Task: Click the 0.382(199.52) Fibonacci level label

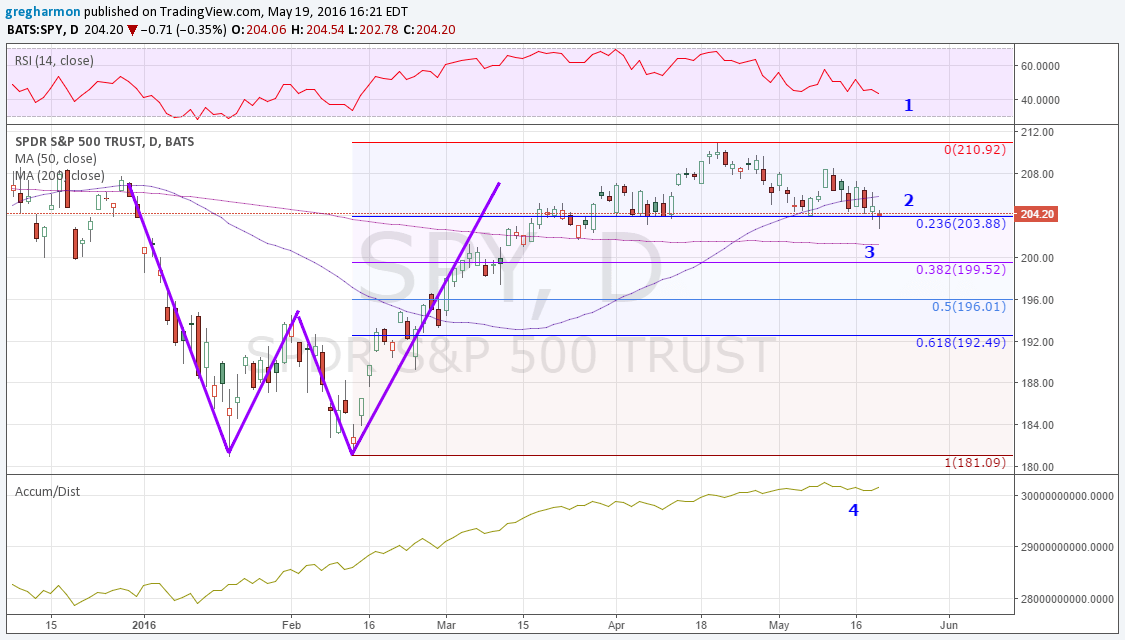Action: pos(961,270)
